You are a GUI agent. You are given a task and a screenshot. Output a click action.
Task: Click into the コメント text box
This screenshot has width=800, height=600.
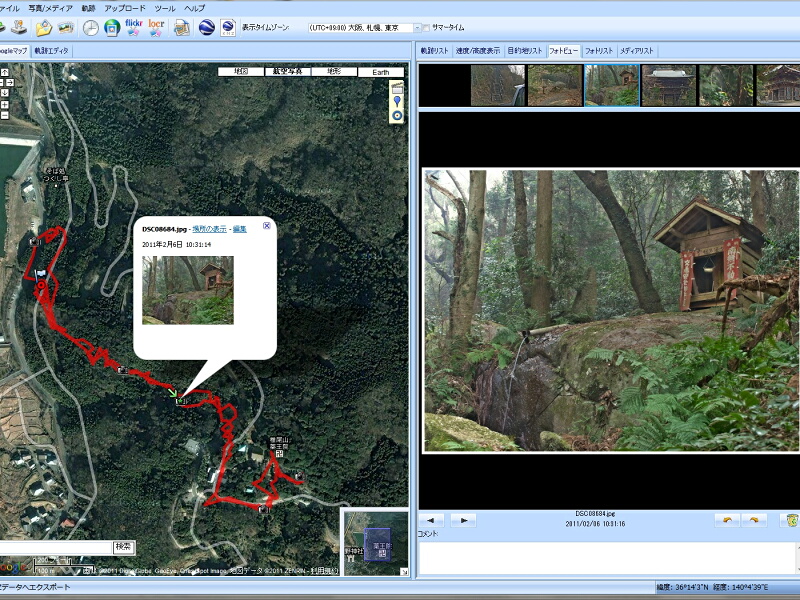(609, 558)
